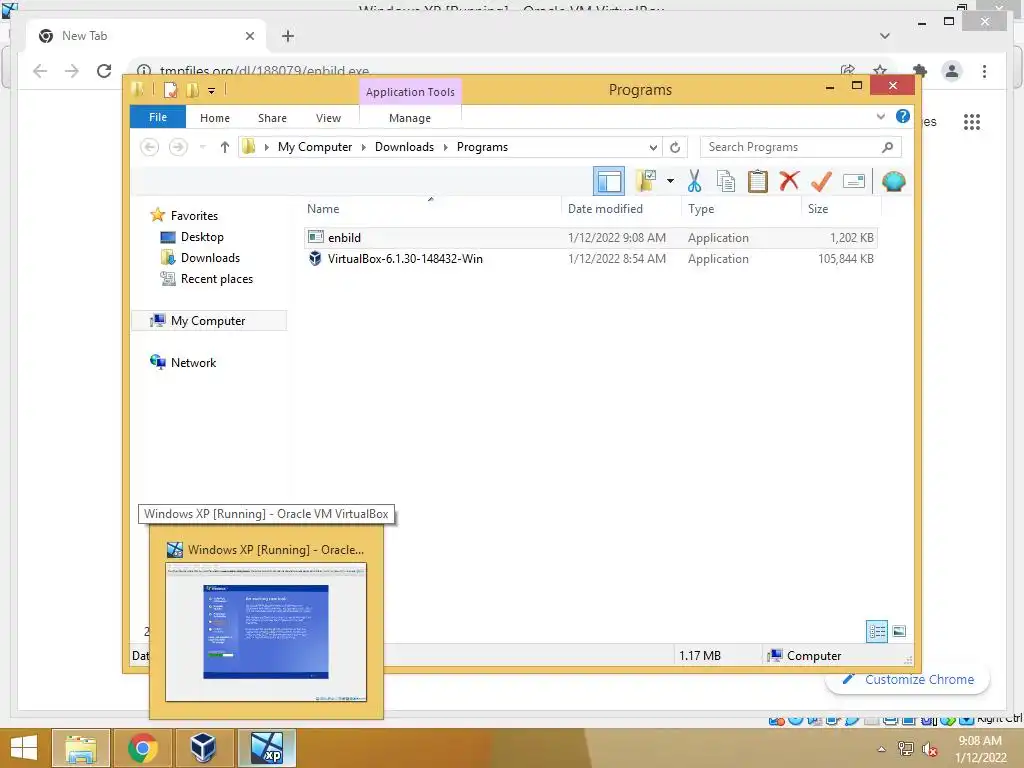The height and width of the screenshot is (768, 1024).
Task: Open the File tab in Programs window
Action: pos(158,117)
